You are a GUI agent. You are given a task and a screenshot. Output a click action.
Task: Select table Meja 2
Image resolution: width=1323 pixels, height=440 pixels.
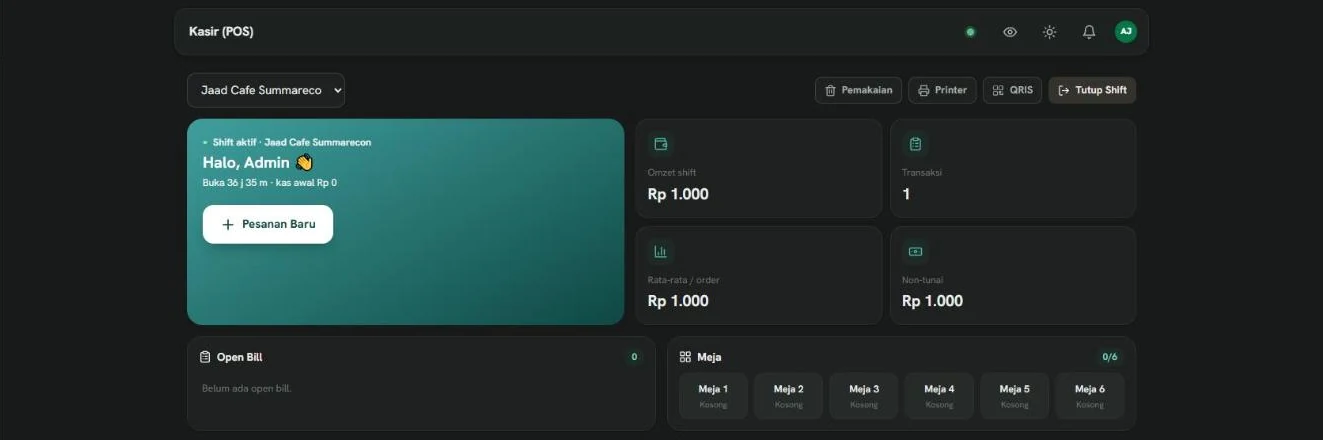(788, 396)
